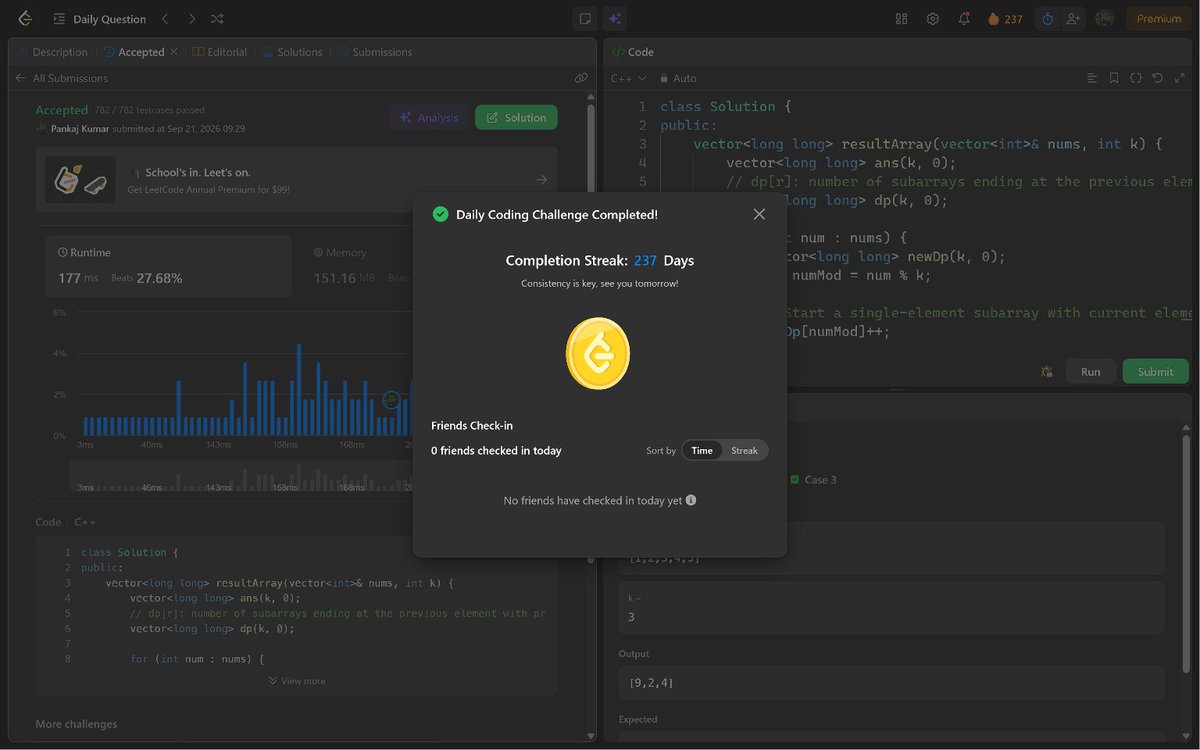Click the Runtime stats card
Screen dimensions: 1200x750
[x=169, y=267]
